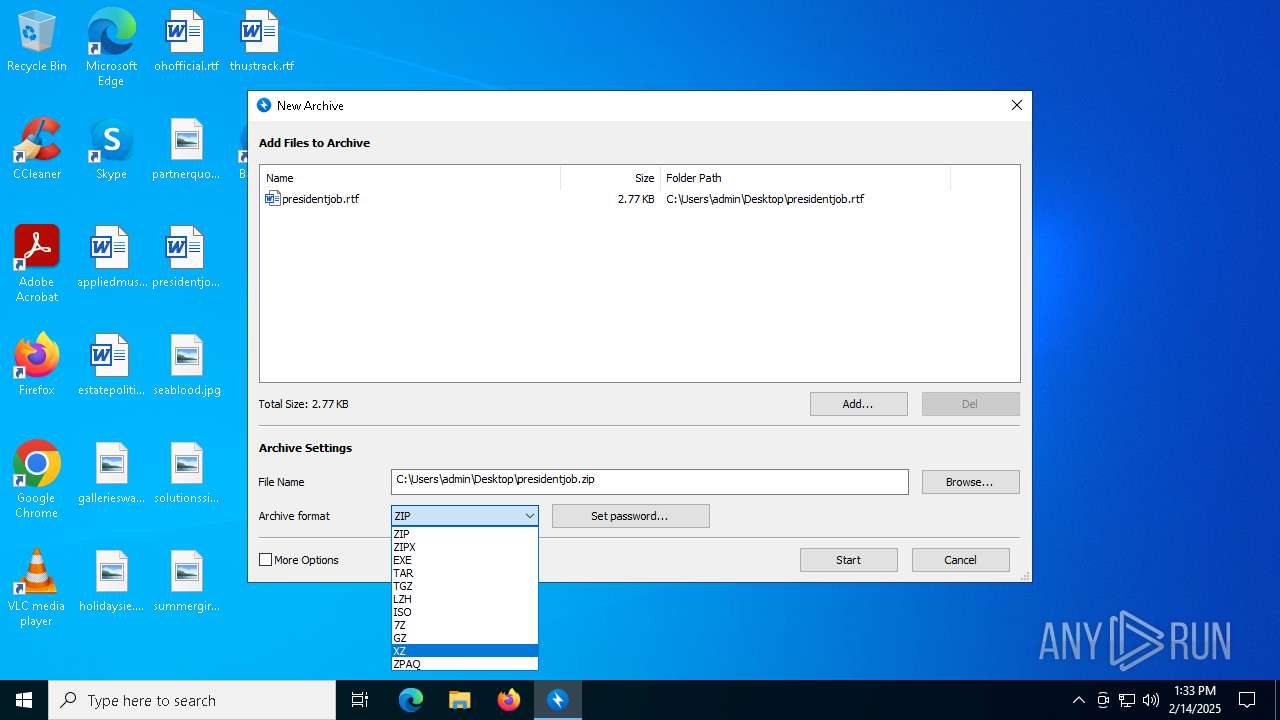Open the Recycle Bin desktop icon

37,42
